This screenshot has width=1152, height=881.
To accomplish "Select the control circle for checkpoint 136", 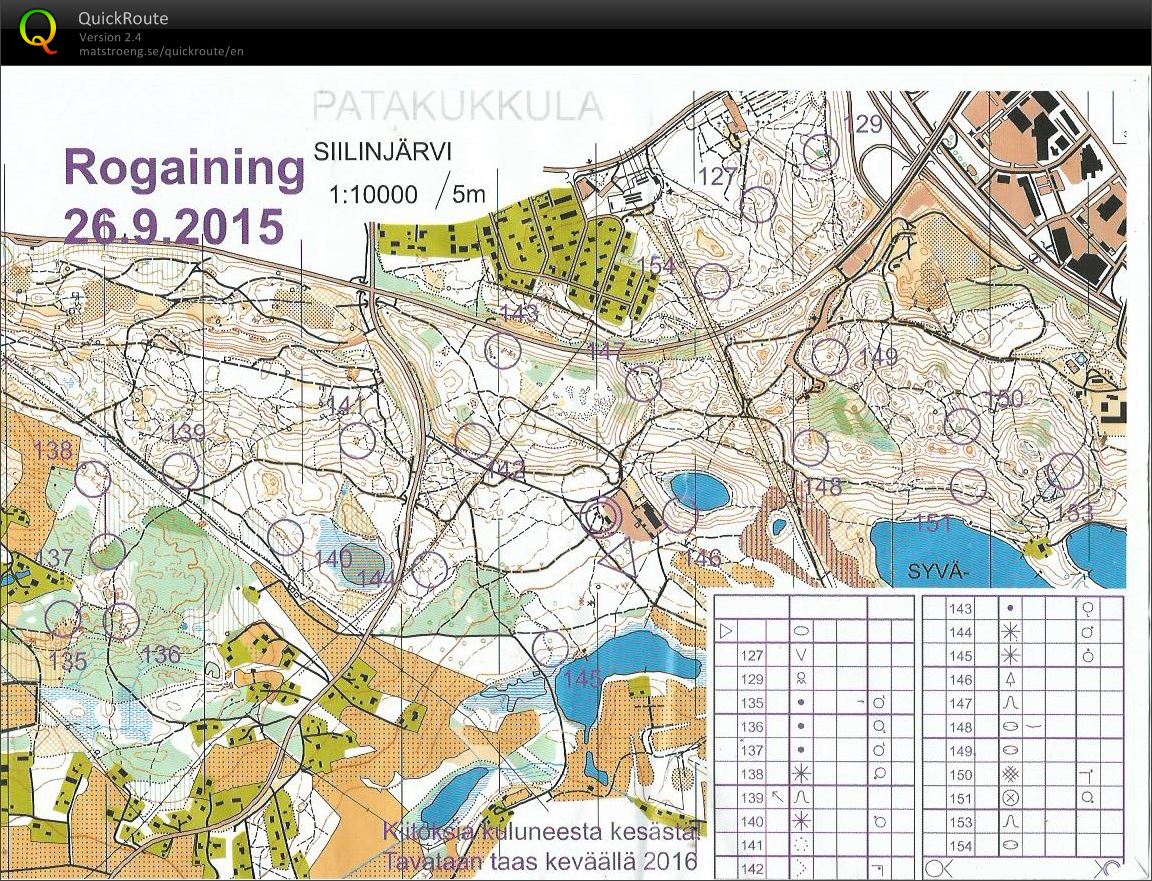I will coord(122,621).
